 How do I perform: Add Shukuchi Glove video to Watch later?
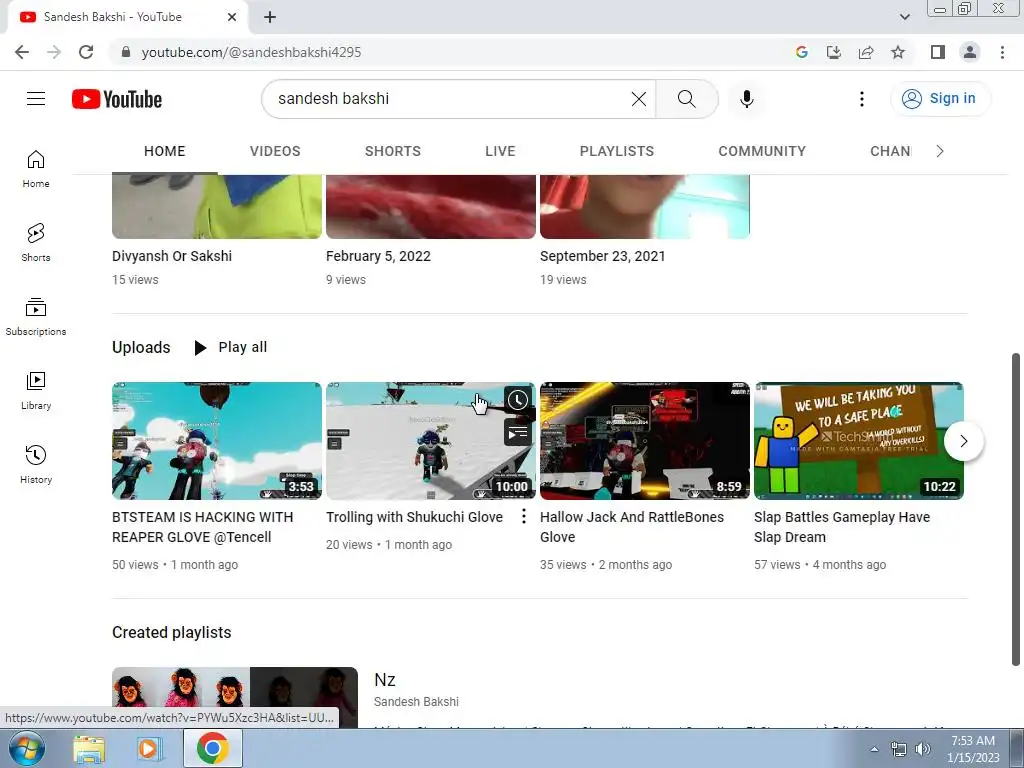point(518,400)
